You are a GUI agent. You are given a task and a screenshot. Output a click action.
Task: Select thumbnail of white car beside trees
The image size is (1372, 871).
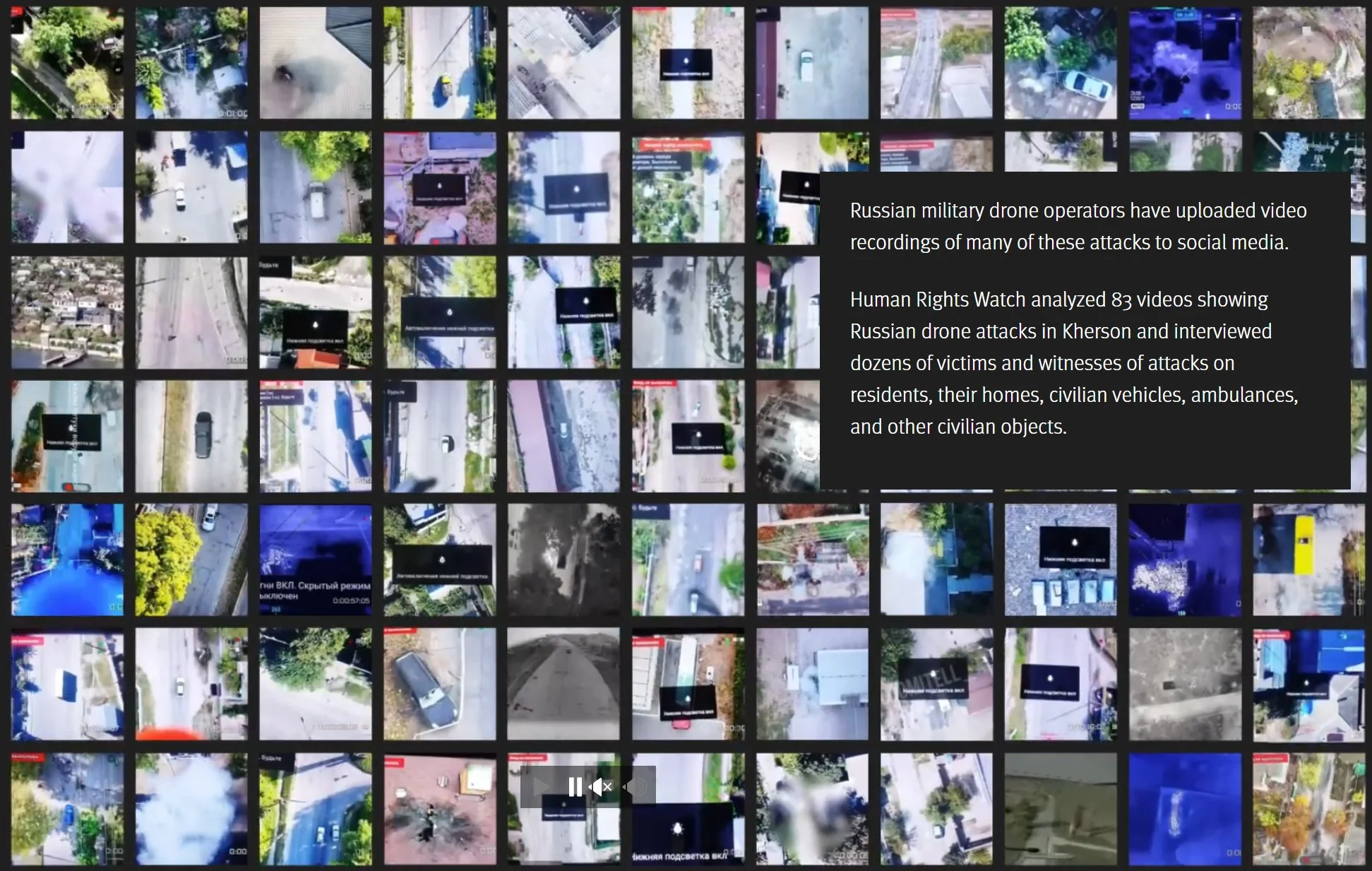tap(1061, 64)
